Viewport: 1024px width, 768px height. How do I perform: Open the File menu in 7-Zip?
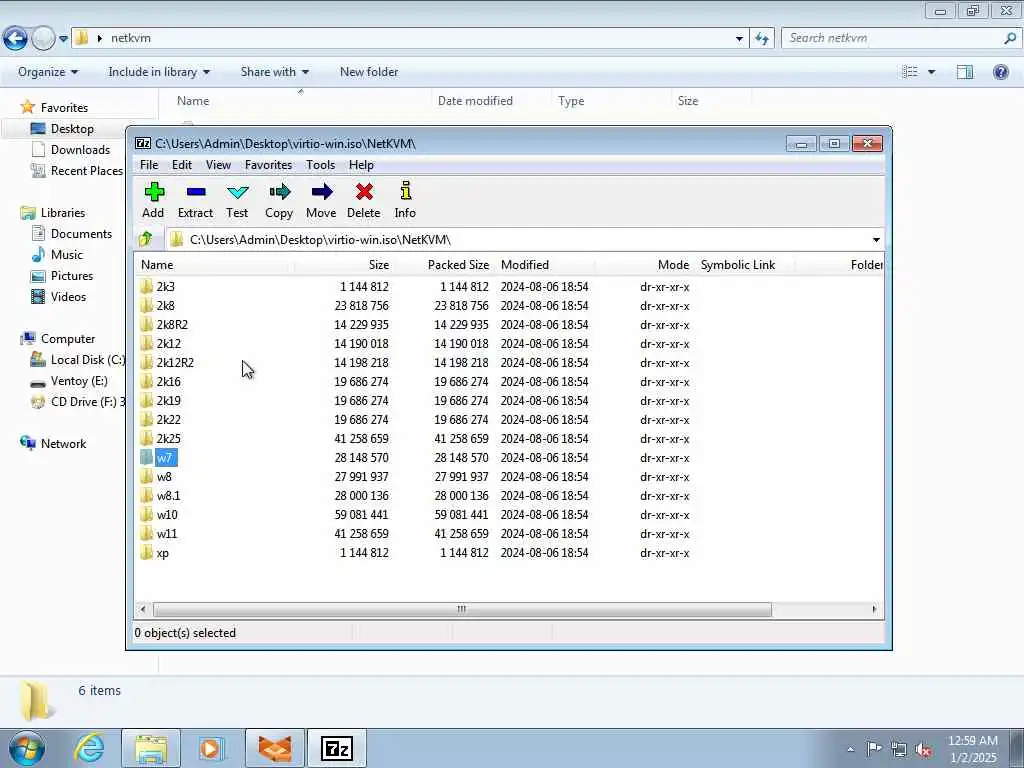(x=149, y=165)
